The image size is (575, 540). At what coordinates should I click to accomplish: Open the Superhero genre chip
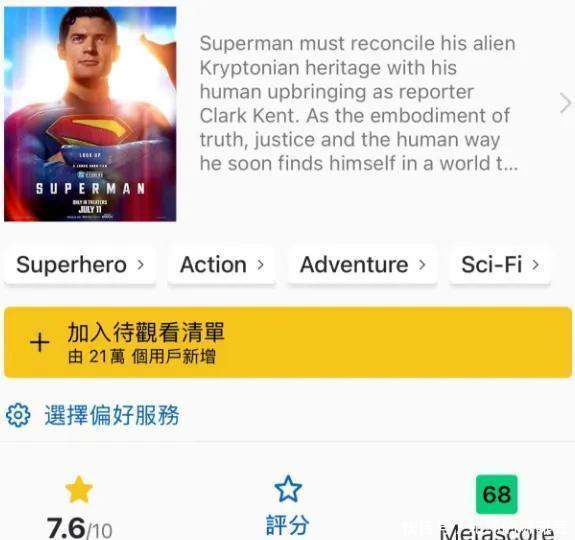tap(80, 265)
